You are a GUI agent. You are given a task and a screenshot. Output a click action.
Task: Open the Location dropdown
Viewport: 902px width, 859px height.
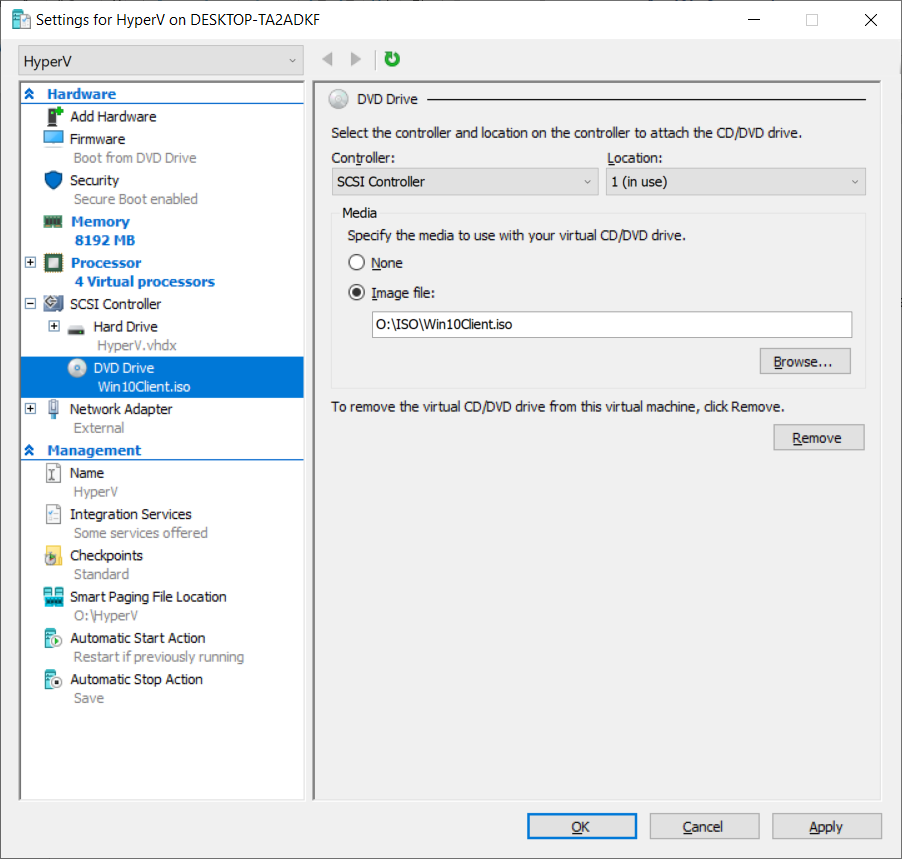tap(735, 182)
